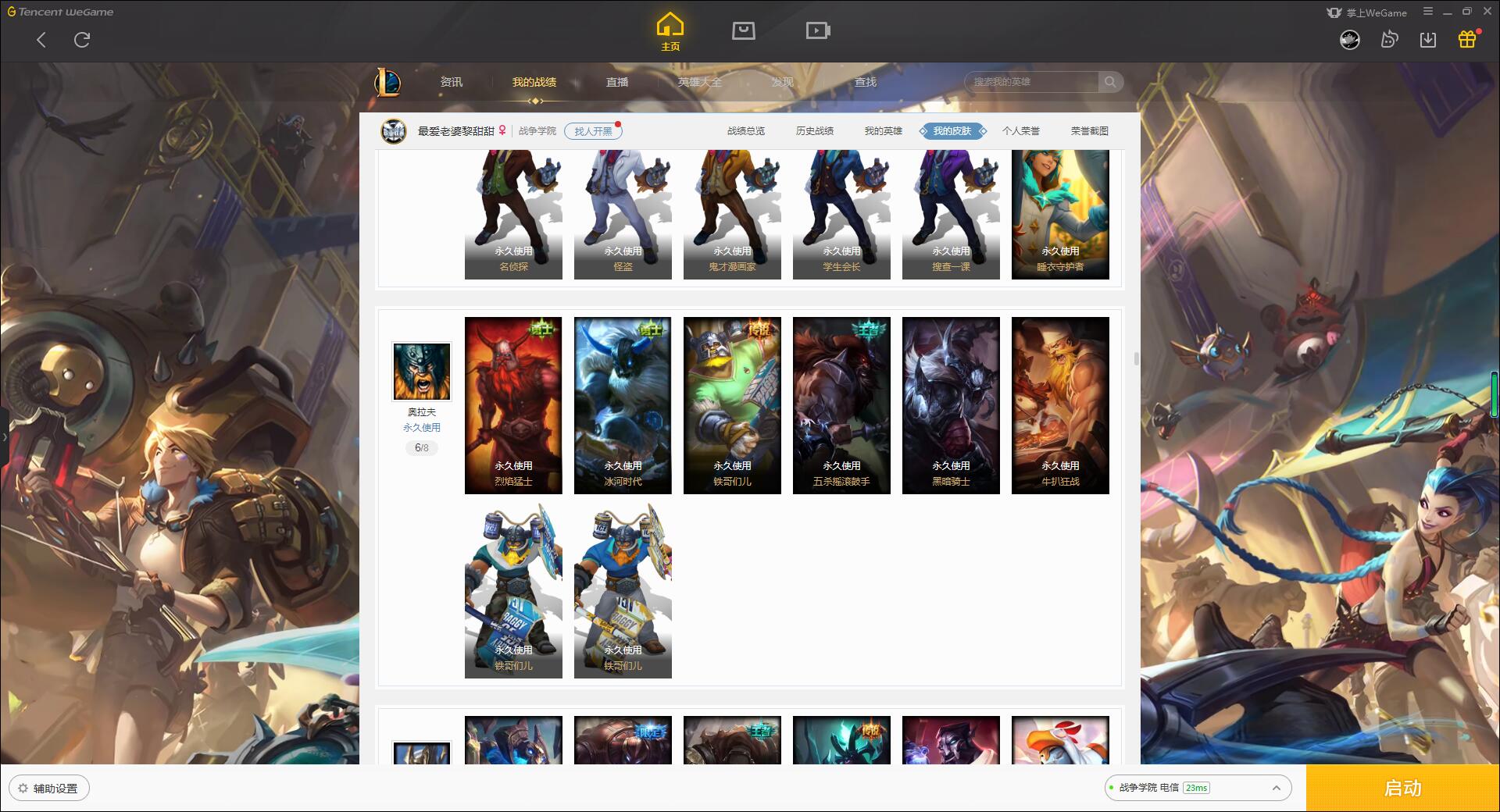
Task: Open the 战绩总览 sub-tab
Action: [746, 131]
